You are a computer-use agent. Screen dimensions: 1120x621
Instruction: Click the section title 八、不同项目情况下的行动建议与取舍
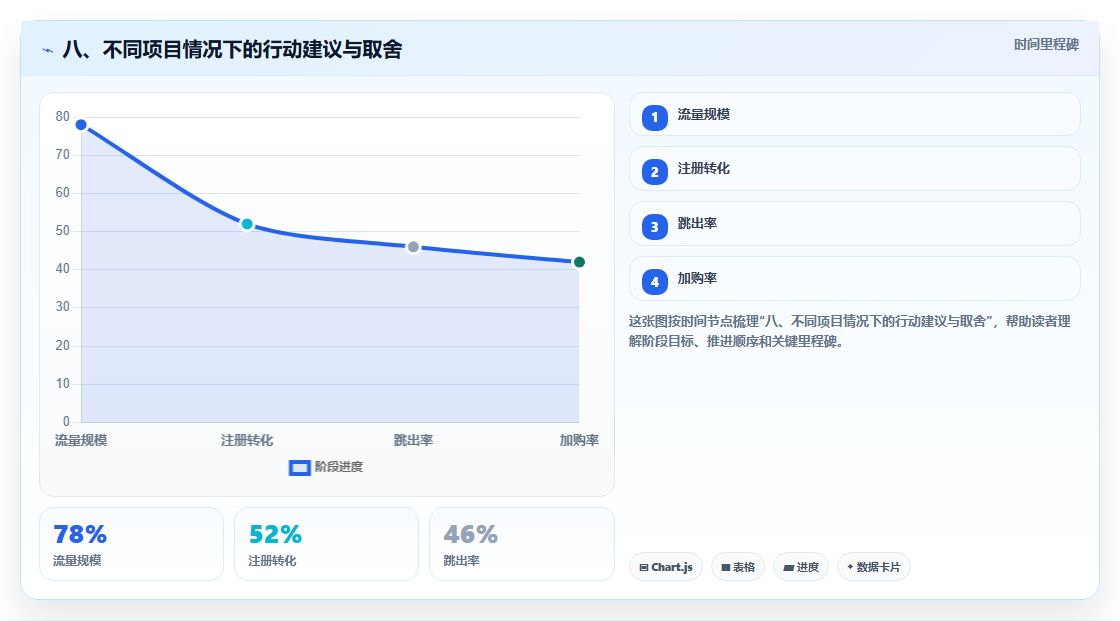coord(232,50)
